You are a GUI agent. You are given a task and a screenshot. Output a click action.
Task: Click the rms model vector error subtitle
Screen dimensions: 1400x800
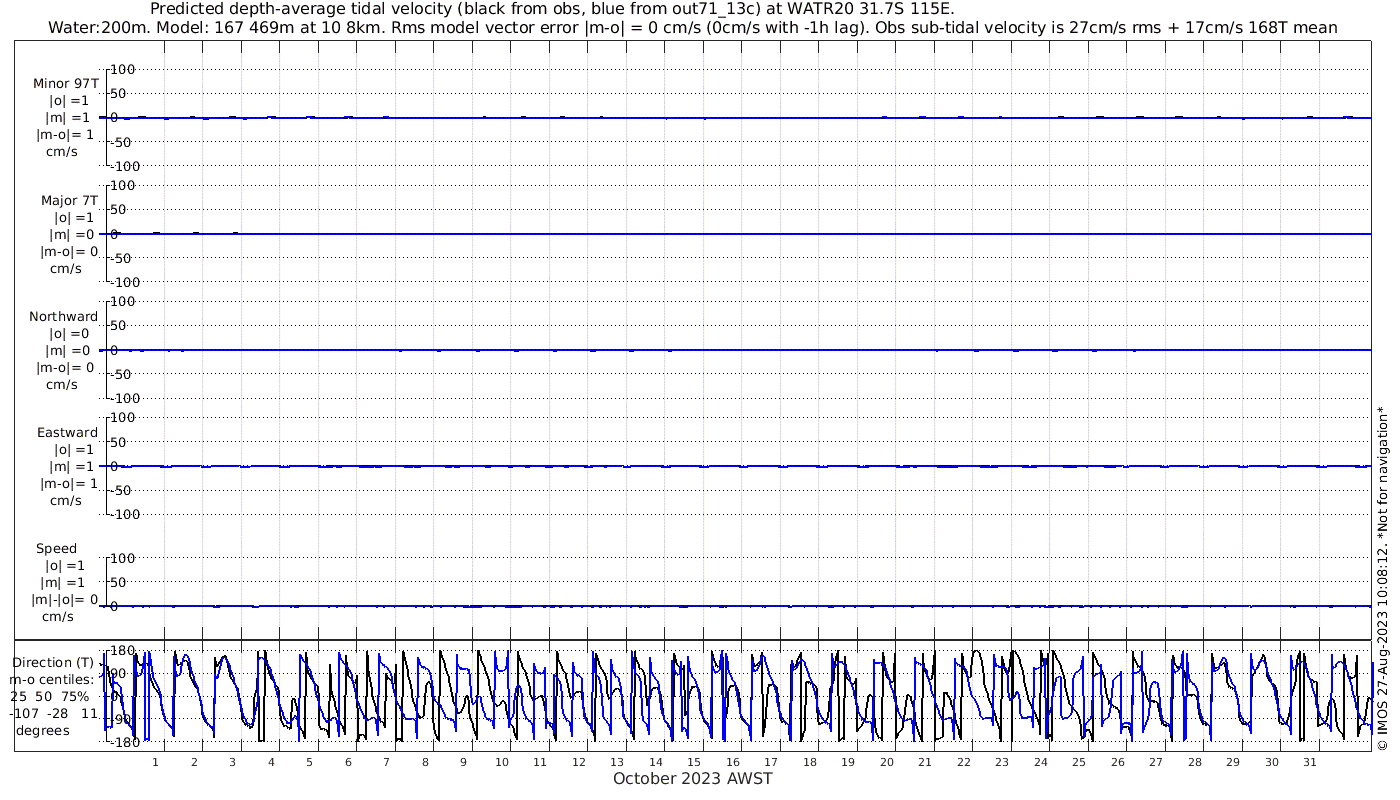(692, 27)
